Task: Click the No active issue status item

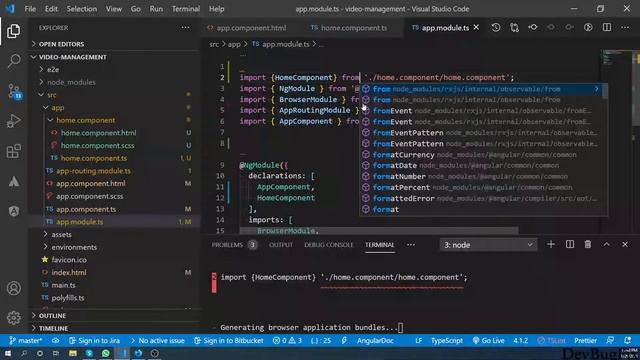Action: tap(157, 340)
